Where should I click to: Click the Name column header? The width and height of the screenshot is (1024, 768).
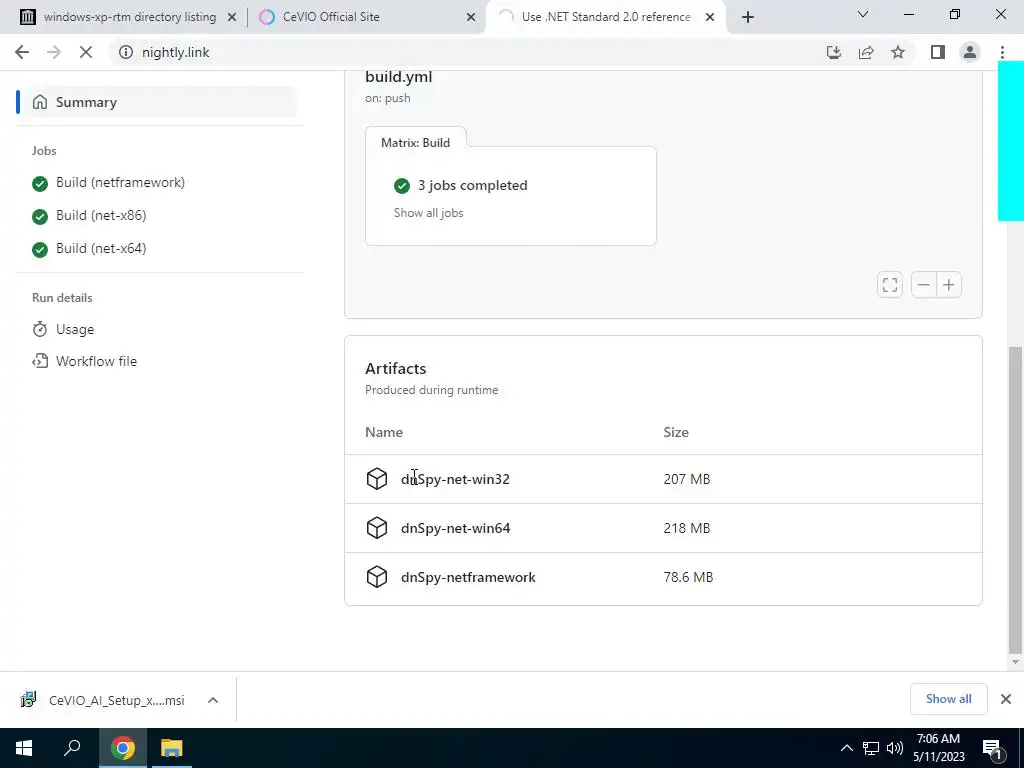click(384, 432)
